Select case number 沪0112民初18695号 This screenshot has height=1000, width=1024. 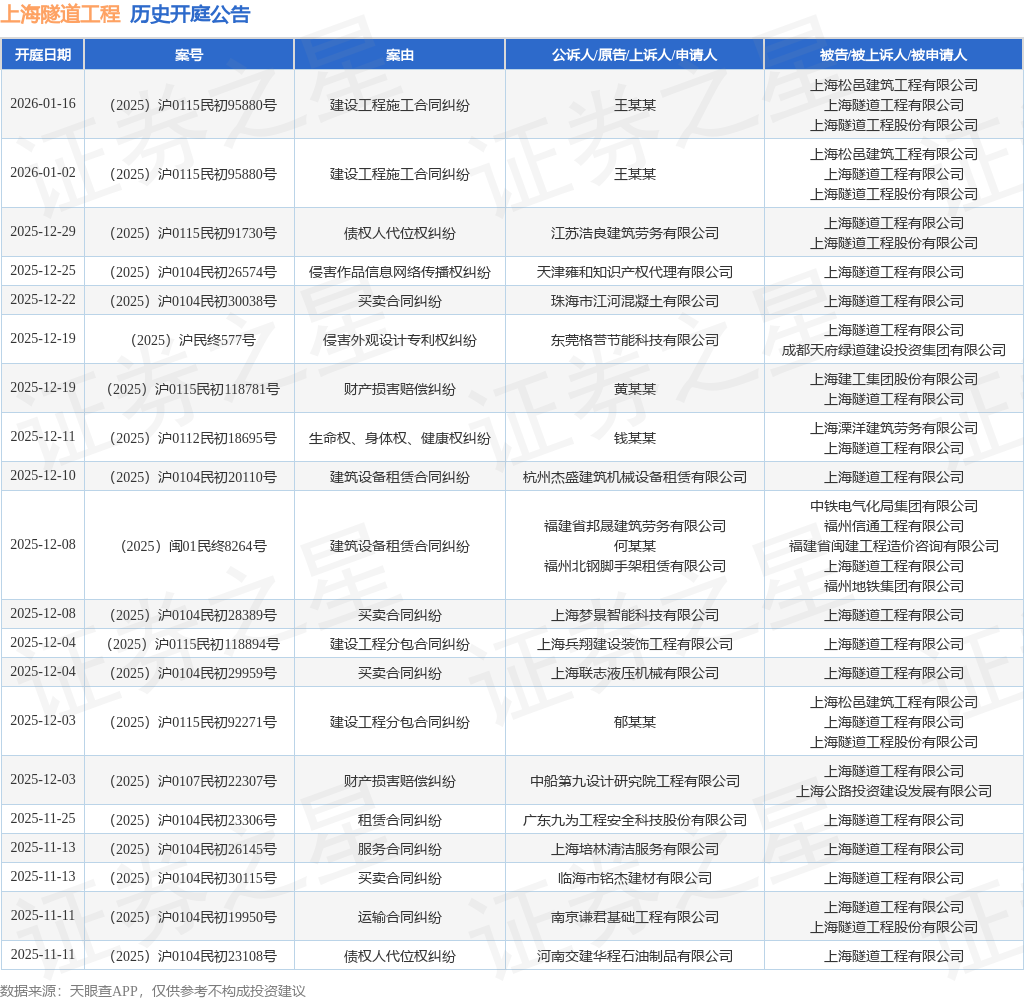193,438
